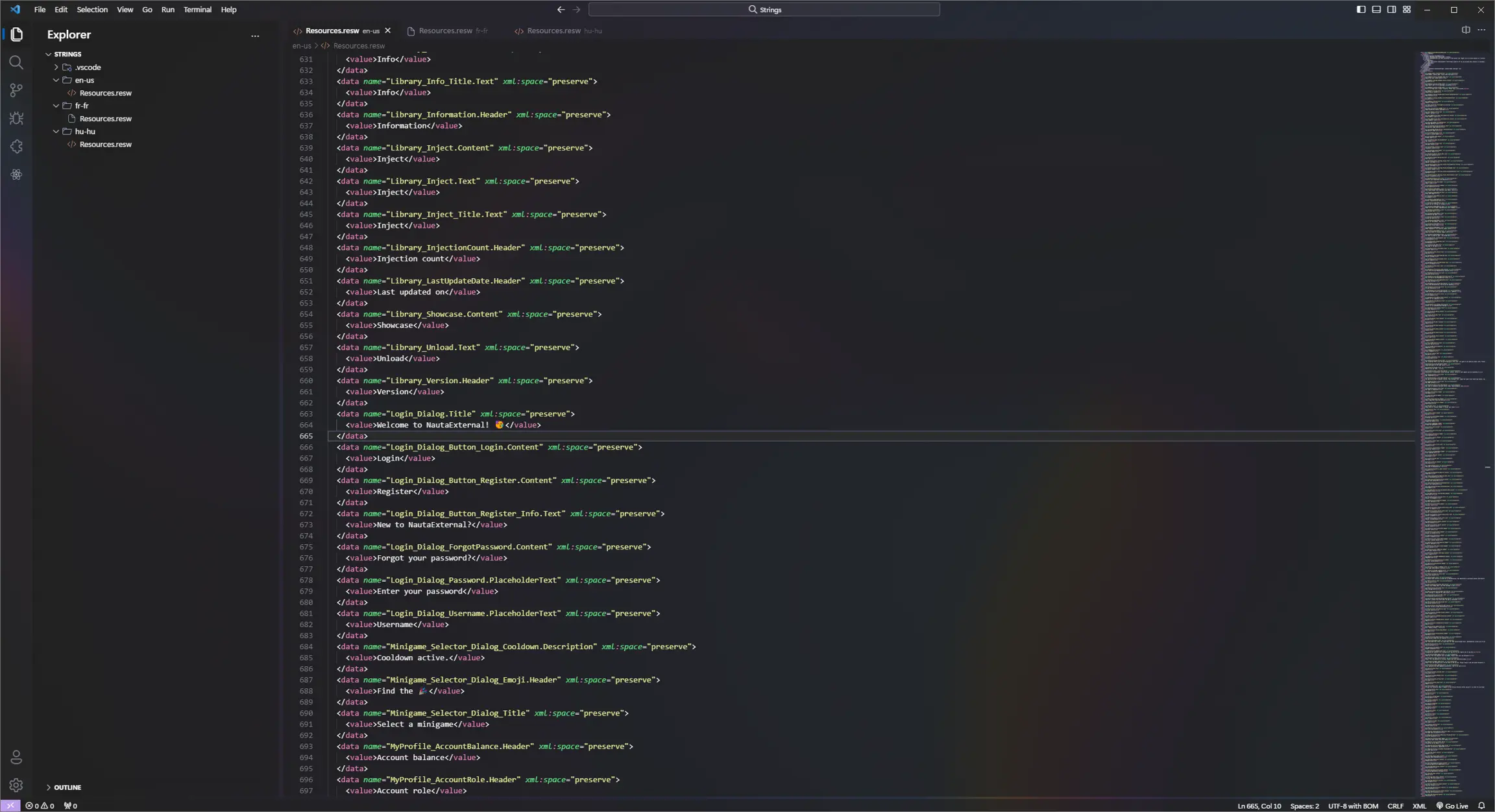Toggle the primary side bar layout icon
This screenshot has width=1495, height=812.
(x=1361, y=9)
